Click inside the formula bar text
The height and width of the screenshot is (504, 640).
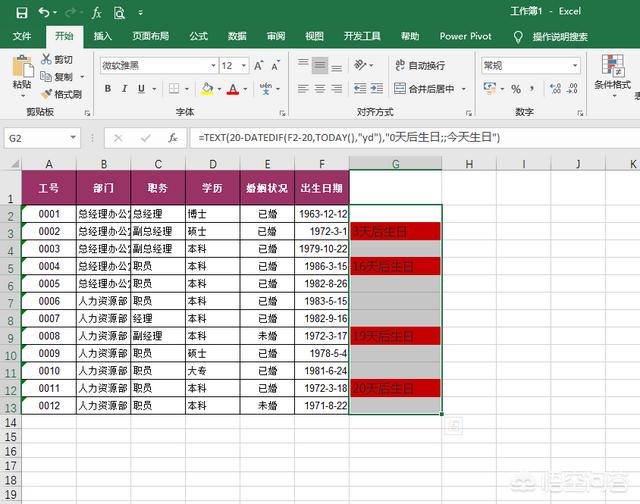(349, 138)
